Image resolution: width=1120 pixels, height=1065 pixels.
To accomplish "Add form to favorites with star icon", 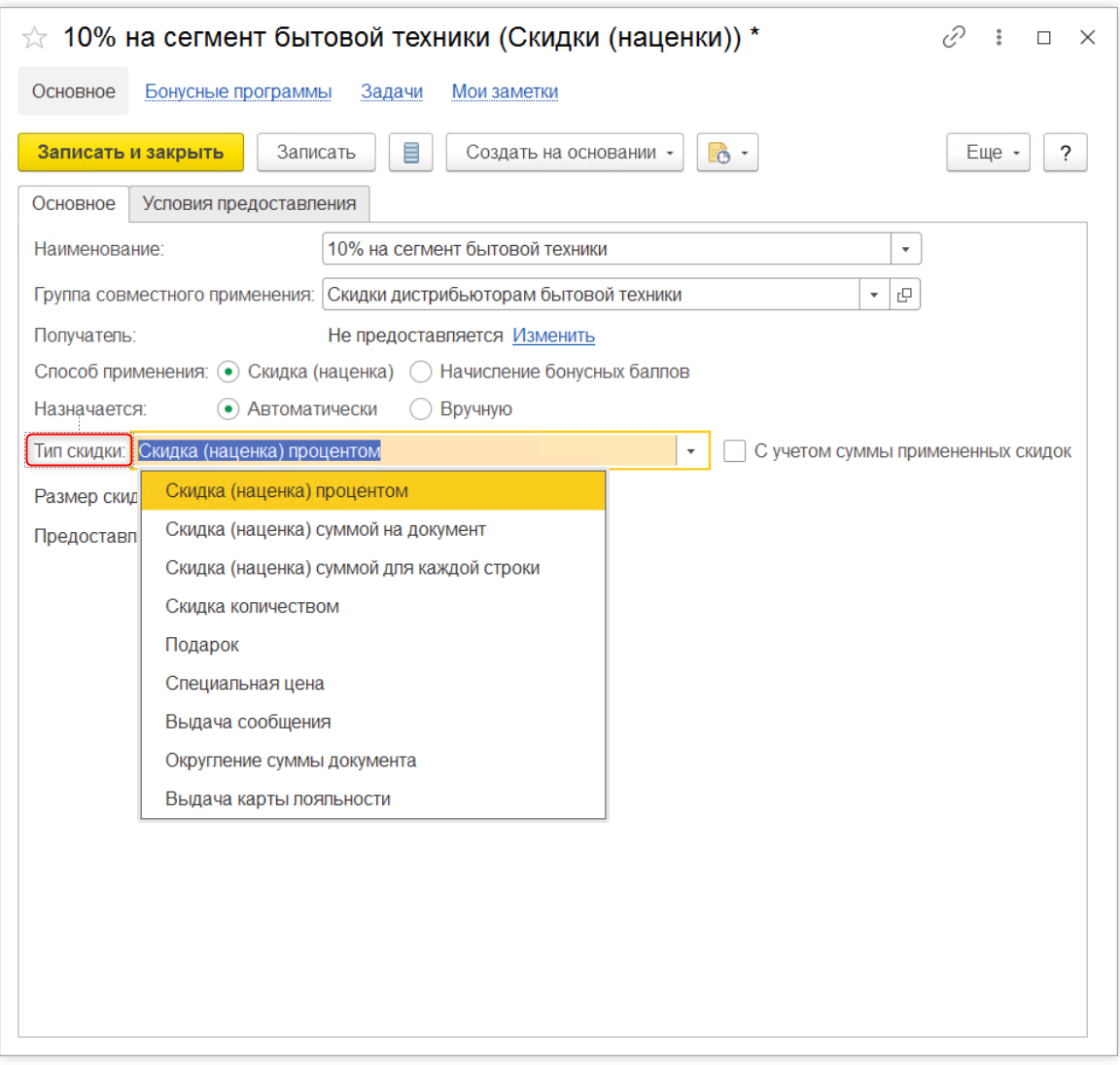I will (x=35, y=38).
